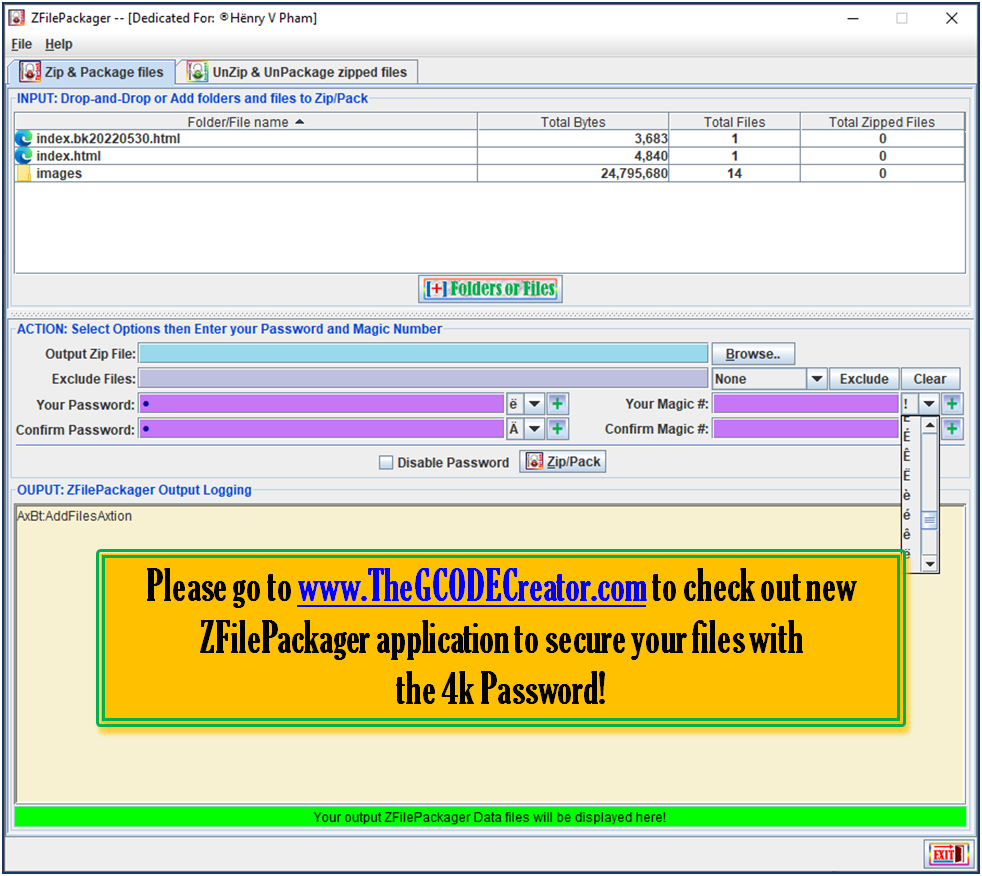Click into the Output Zip File field
Image resolution: width=982 pixels, height=876 pixels.
(423, 354)
